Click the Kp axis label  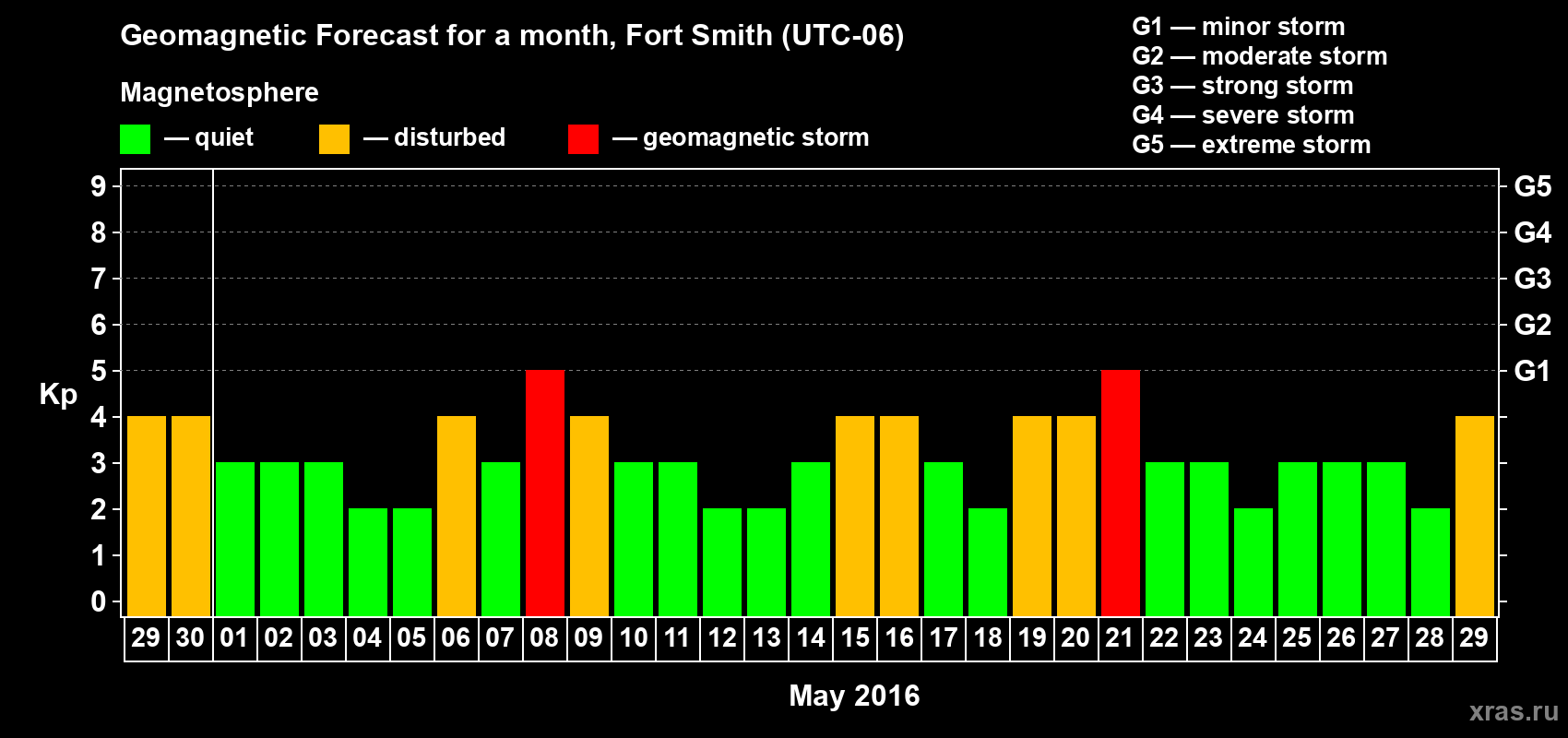(58, 395)
